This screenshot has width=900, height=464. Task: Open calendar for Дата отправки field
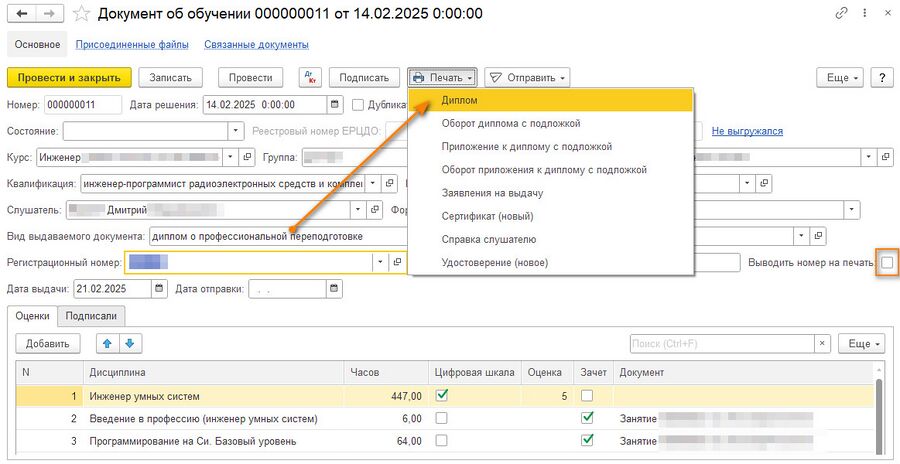coord(335,289)
